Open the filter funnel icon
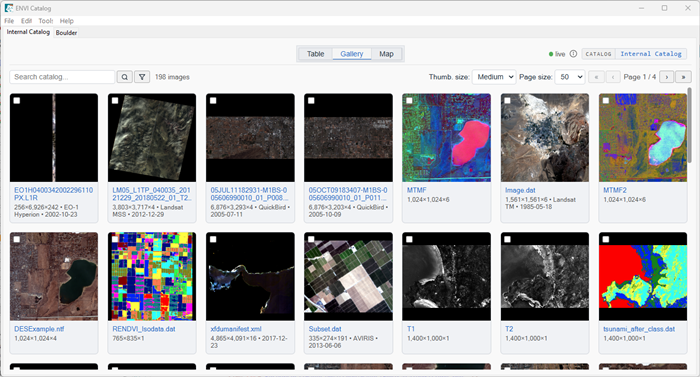 [142, 77]
